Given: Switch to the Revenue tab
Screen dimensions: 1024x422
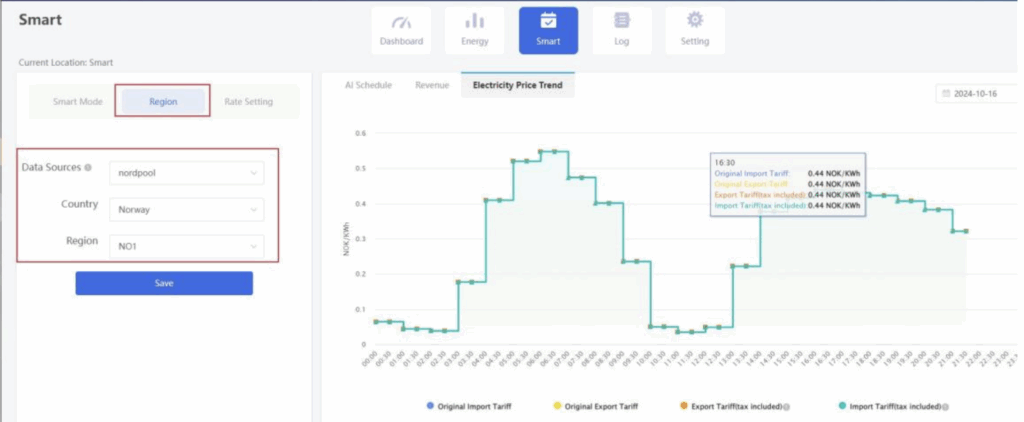Looking at the screenshot, I should click(432, 85).
